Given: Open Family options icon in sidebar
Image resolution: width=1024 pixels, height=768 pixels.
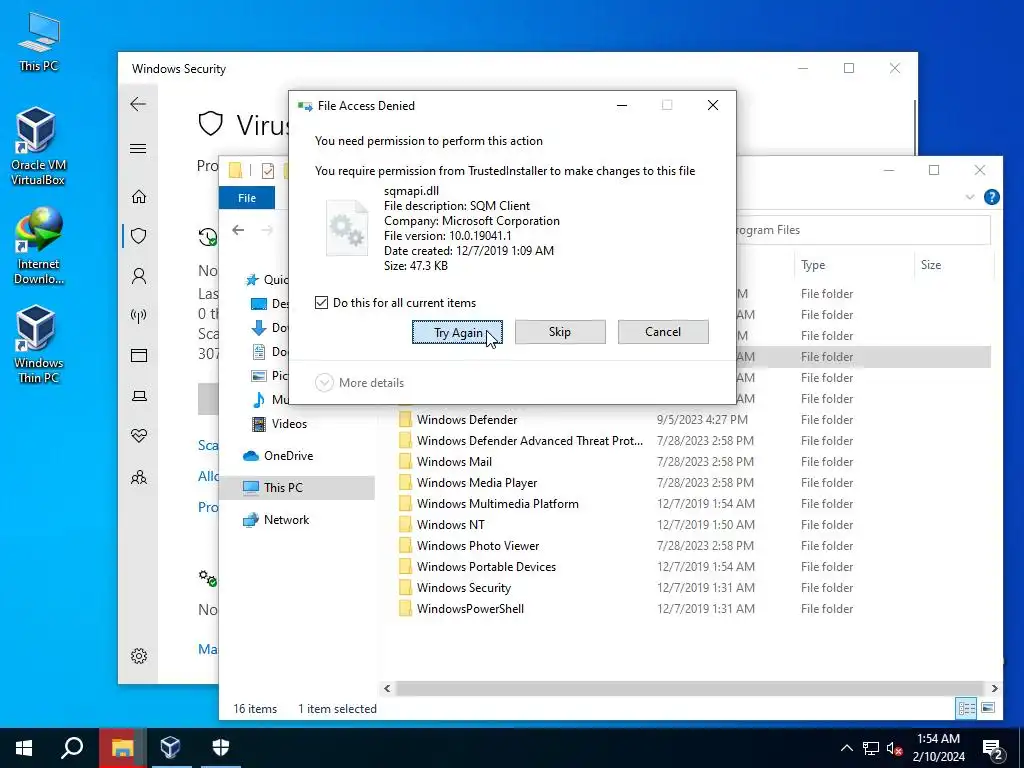Looking at the screenshot, I should point(138,477).
